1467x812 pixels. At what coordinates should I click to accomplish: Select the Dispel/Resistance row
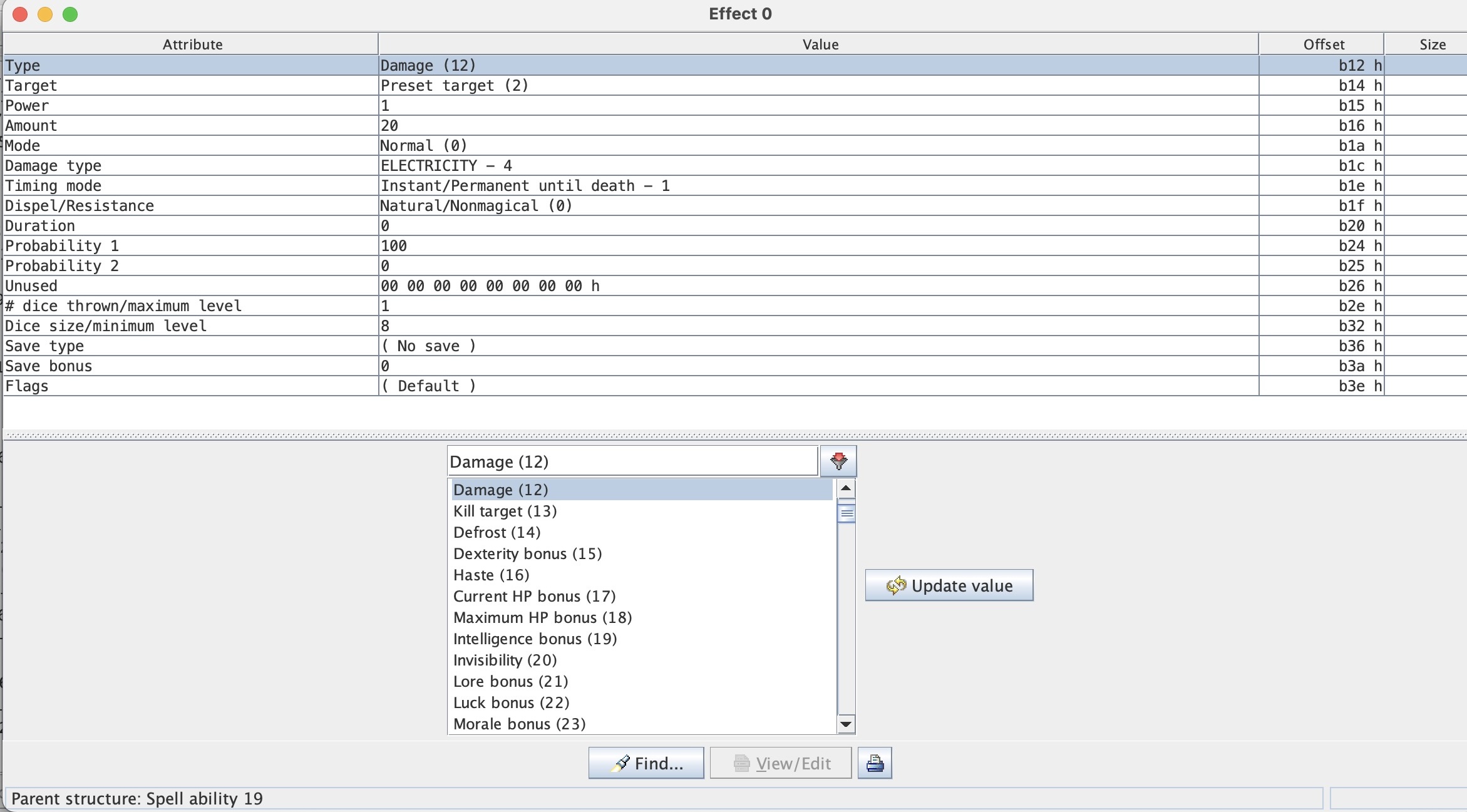[x=735, y=205]
